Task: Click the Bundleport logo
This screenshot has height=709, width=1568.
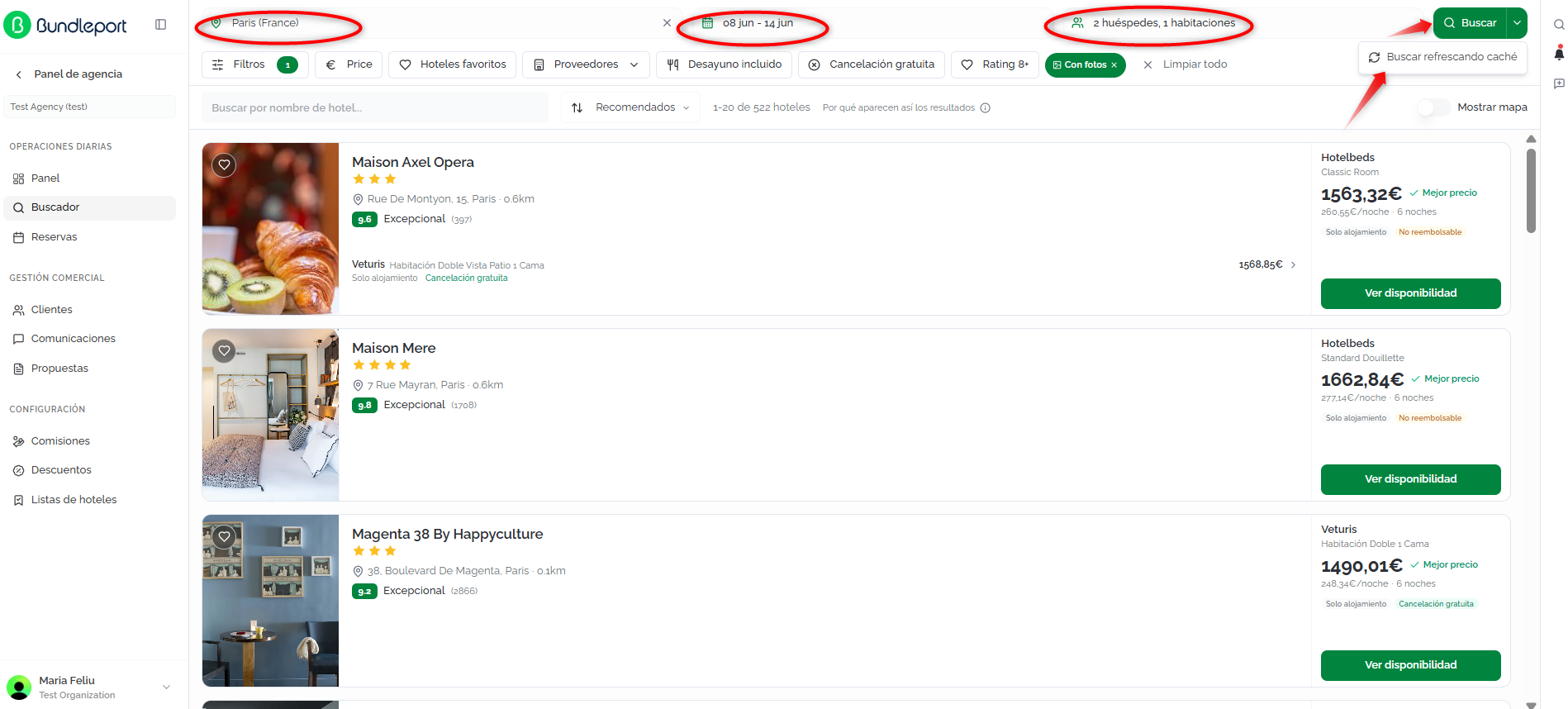Action: (65, 25)
